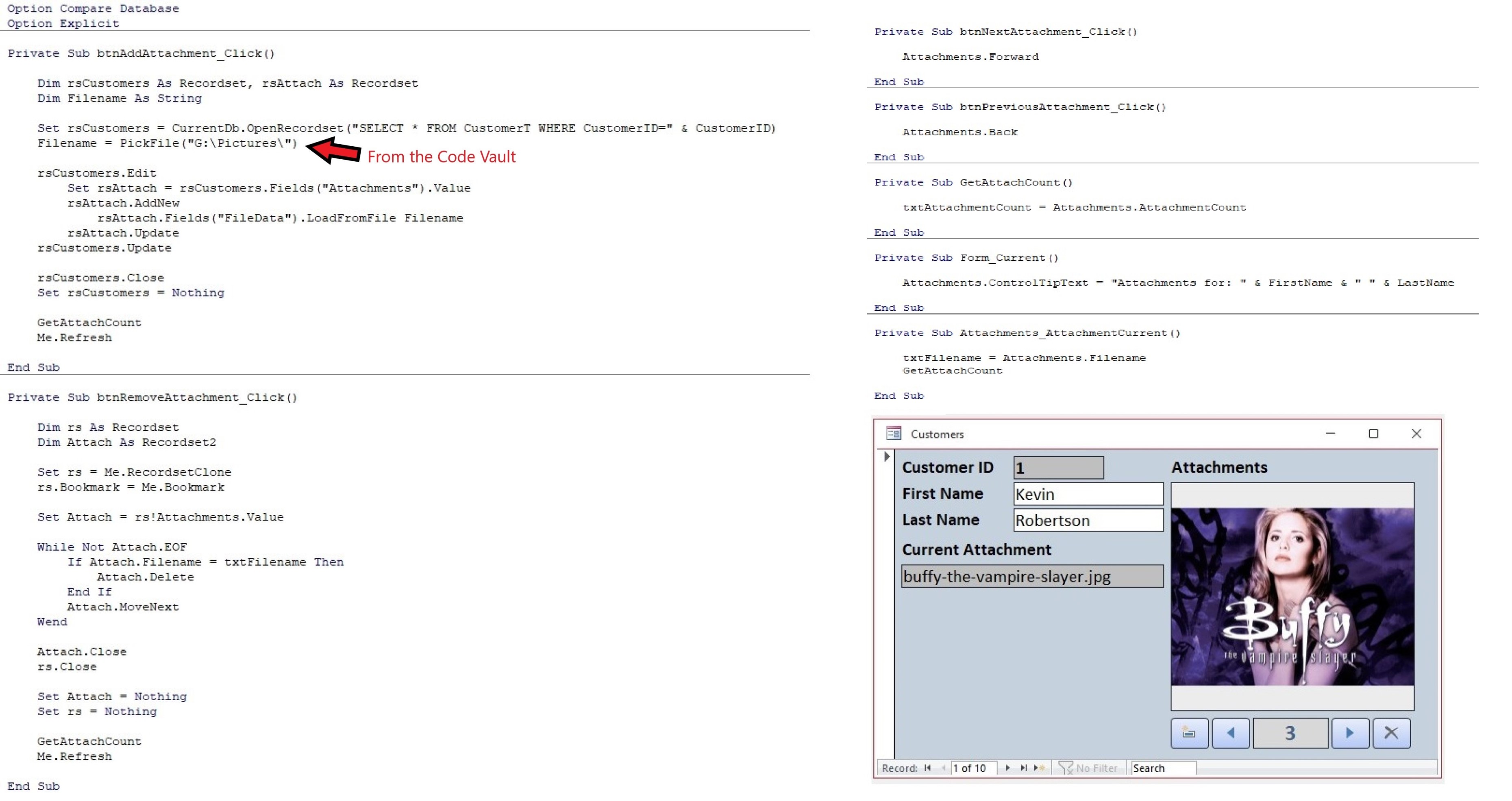The image size is (1512, 801).
Task: Maximize the Customers form window
Action: click(1373, 433)
